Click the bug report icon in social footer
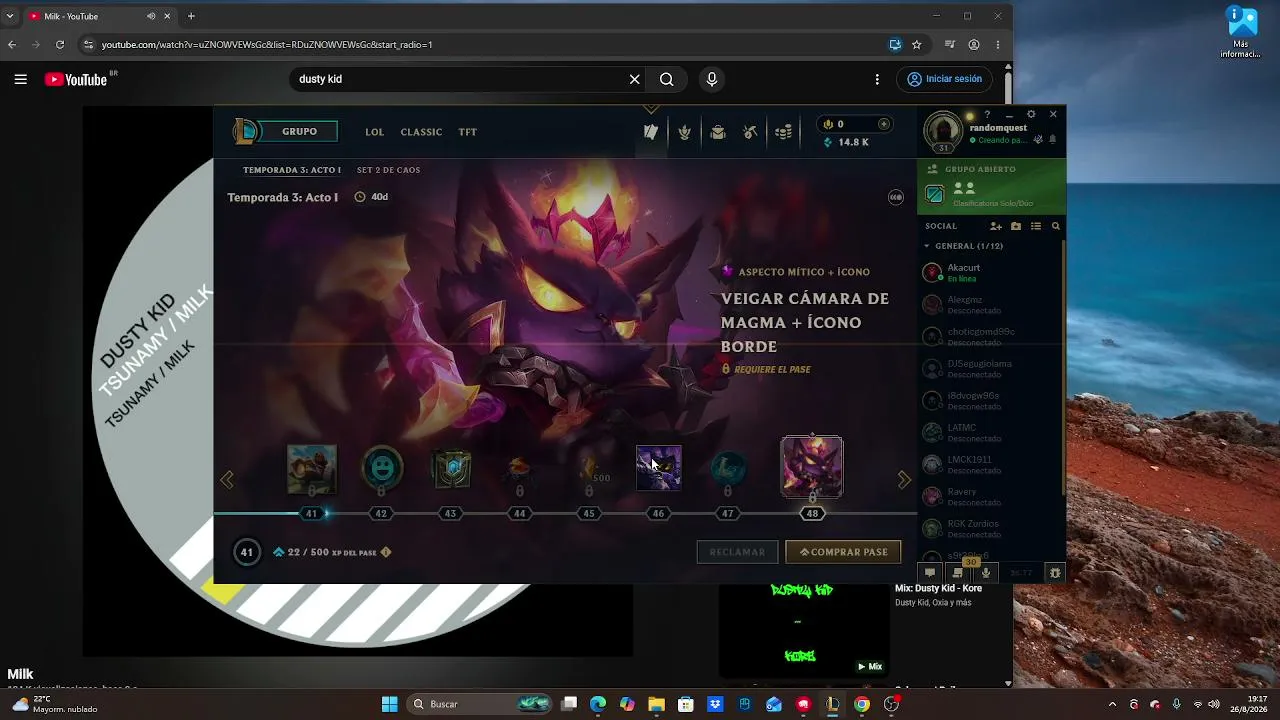Viewport: 1280px width, 720px height. [1054, 573]
